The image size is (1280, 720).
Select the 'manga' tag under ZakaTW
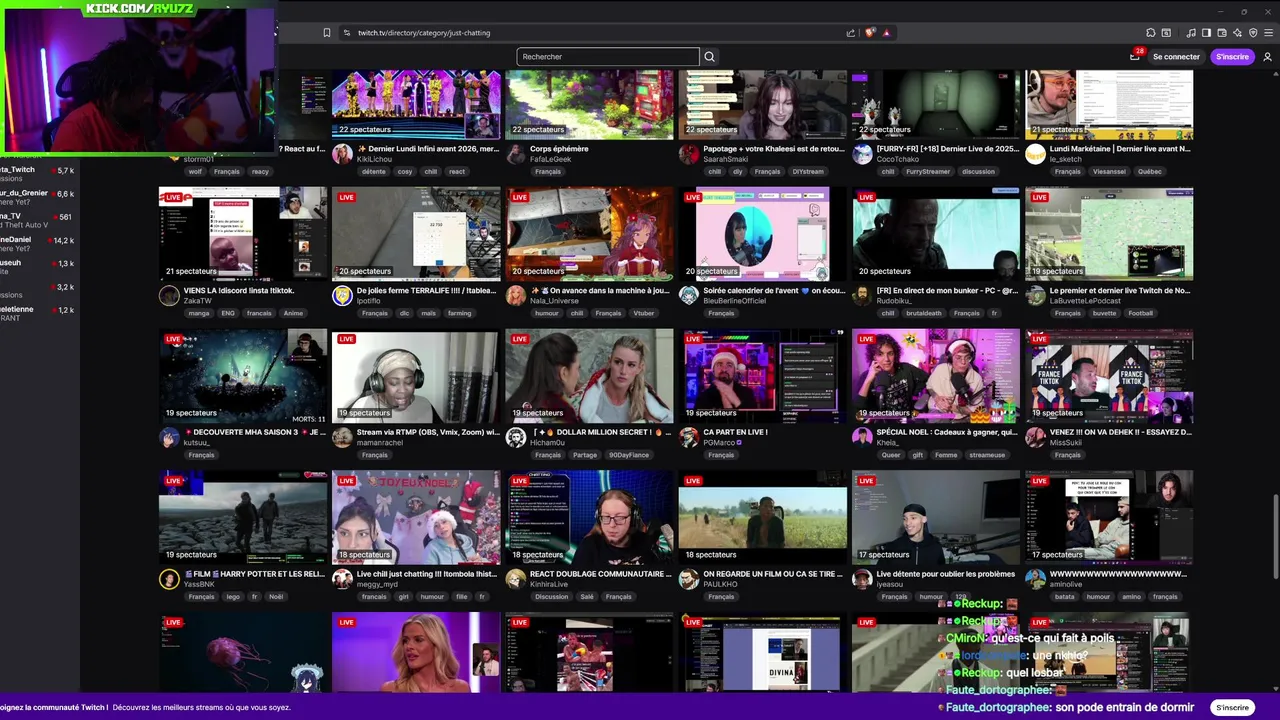click(198, 313)
